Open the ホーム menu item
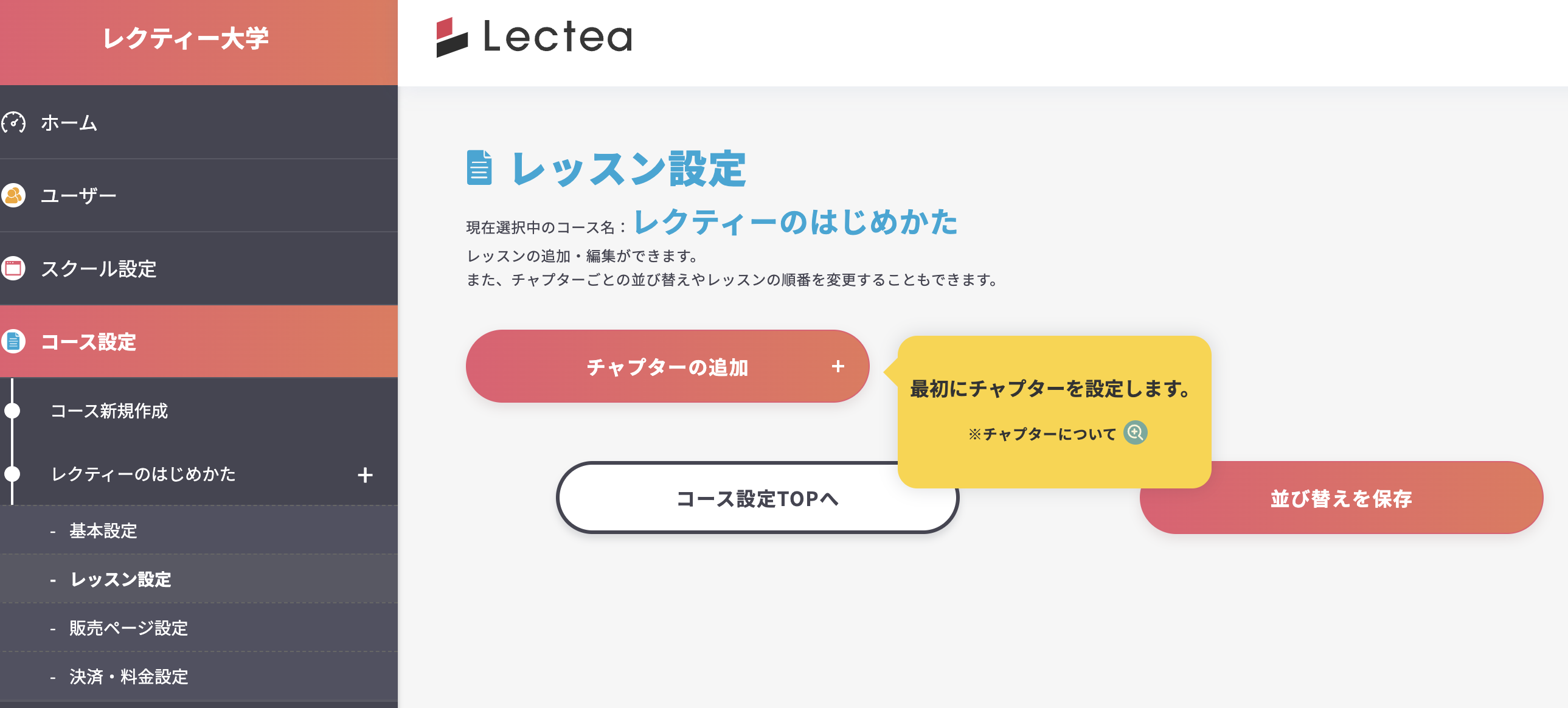The width and height of the screenshot is (1568, 708). click(69, 123)
